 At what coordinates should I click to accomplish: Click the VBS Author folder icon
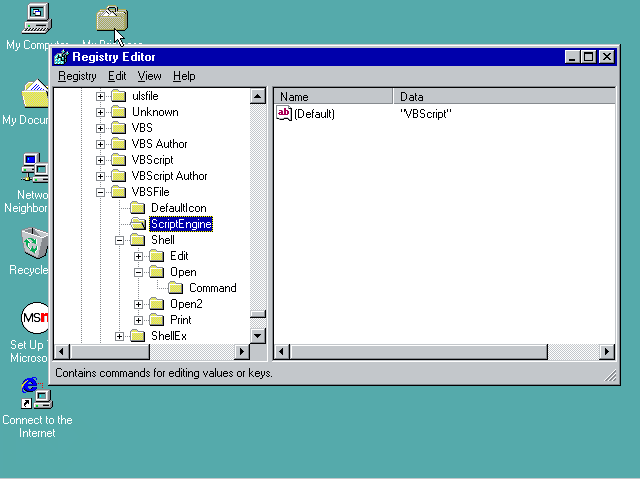point(118,144)
